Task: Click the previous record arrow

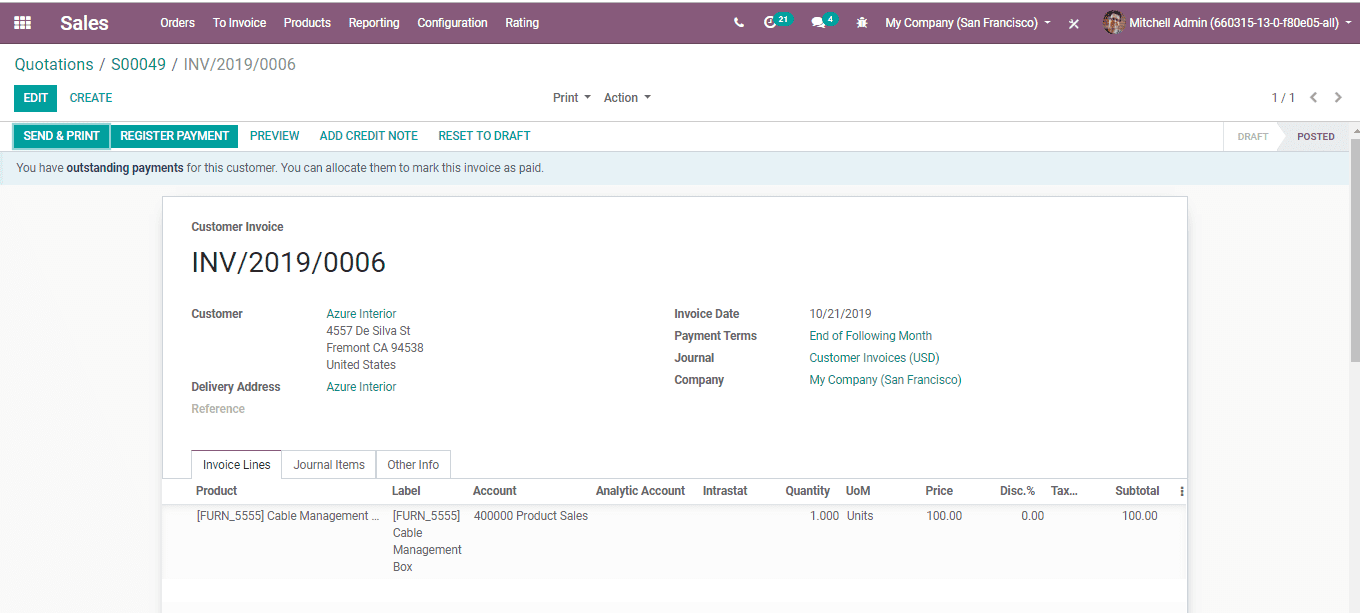Action: (1314, 98)
